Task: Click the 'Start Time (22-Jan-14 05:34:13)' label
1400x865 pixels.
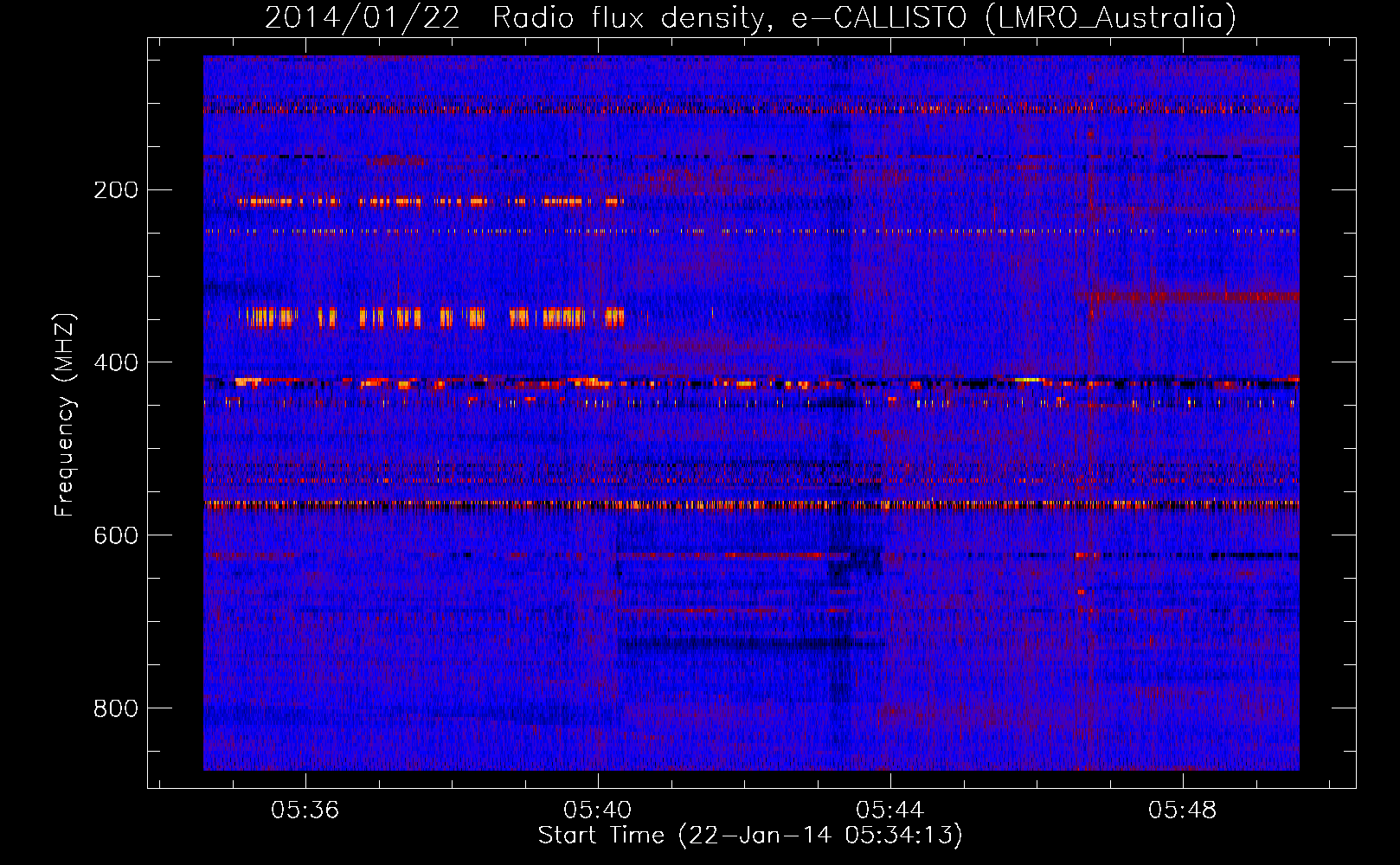Action: coord(750,836)
